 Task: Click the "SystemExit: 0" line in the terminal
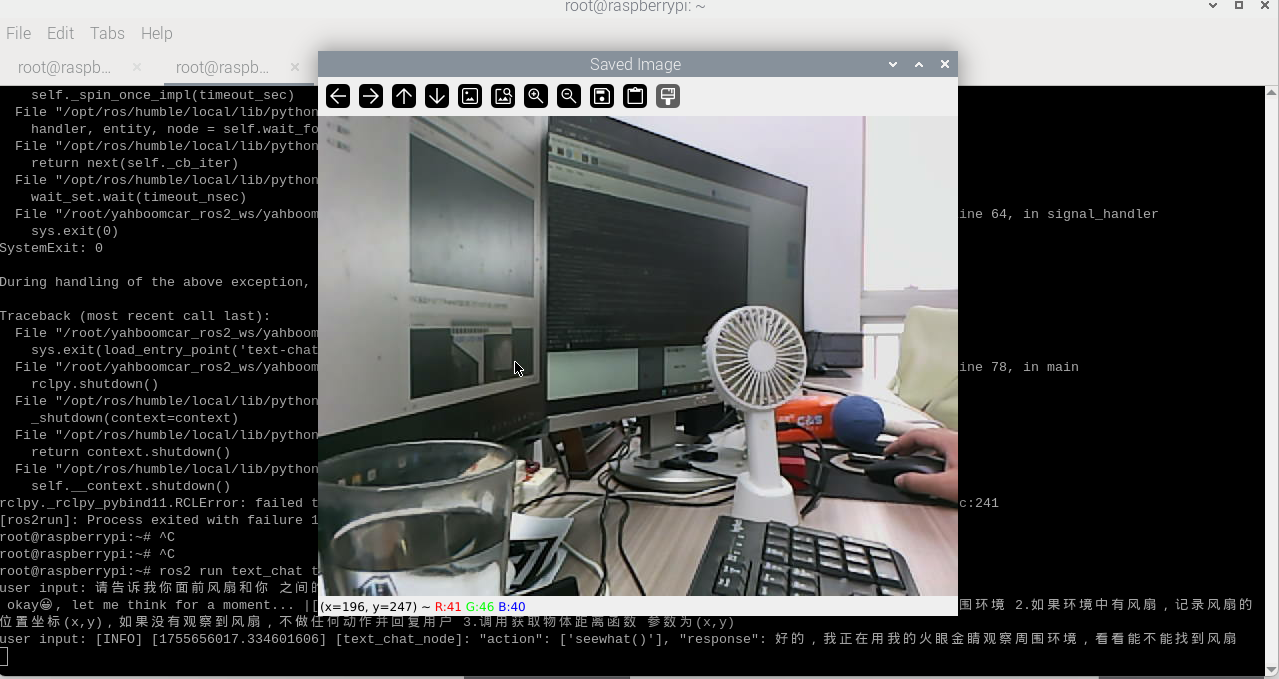[x=51, y=248]
